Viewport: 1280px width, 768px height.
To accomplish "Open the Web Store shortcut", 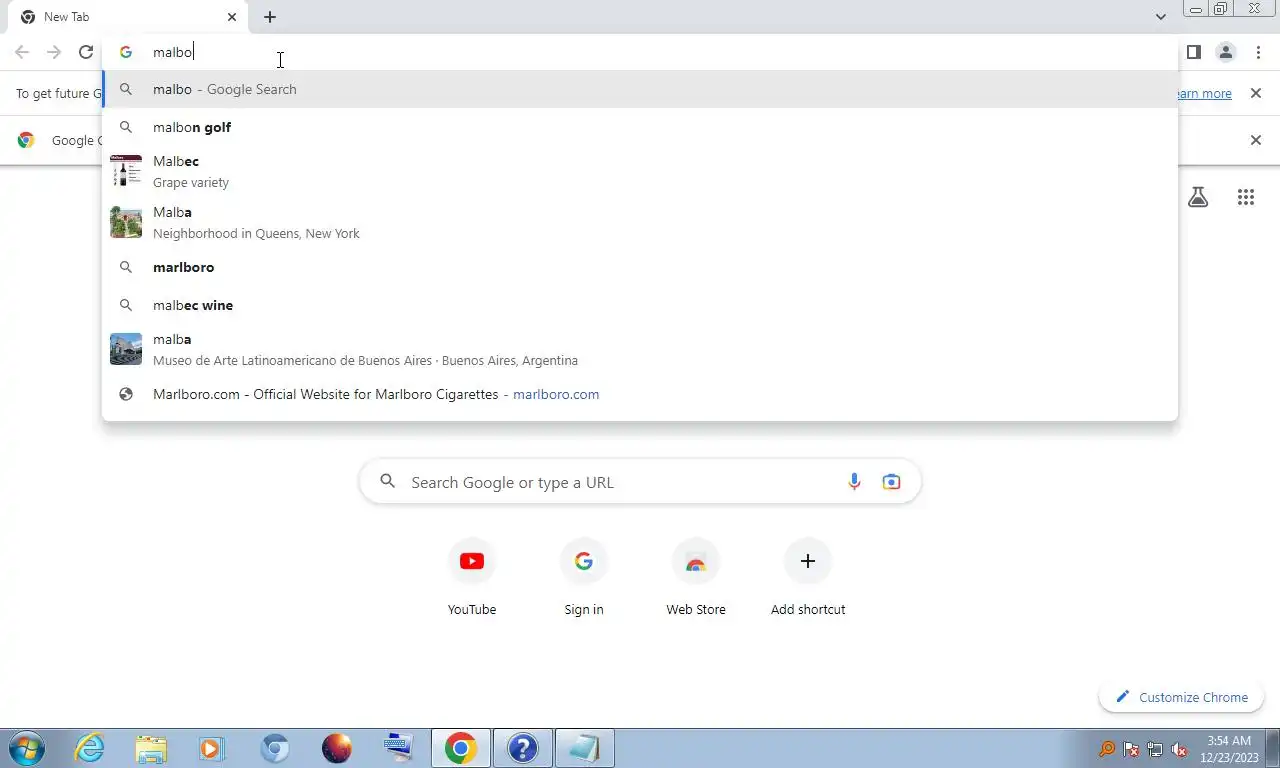I will pos(696,577).
